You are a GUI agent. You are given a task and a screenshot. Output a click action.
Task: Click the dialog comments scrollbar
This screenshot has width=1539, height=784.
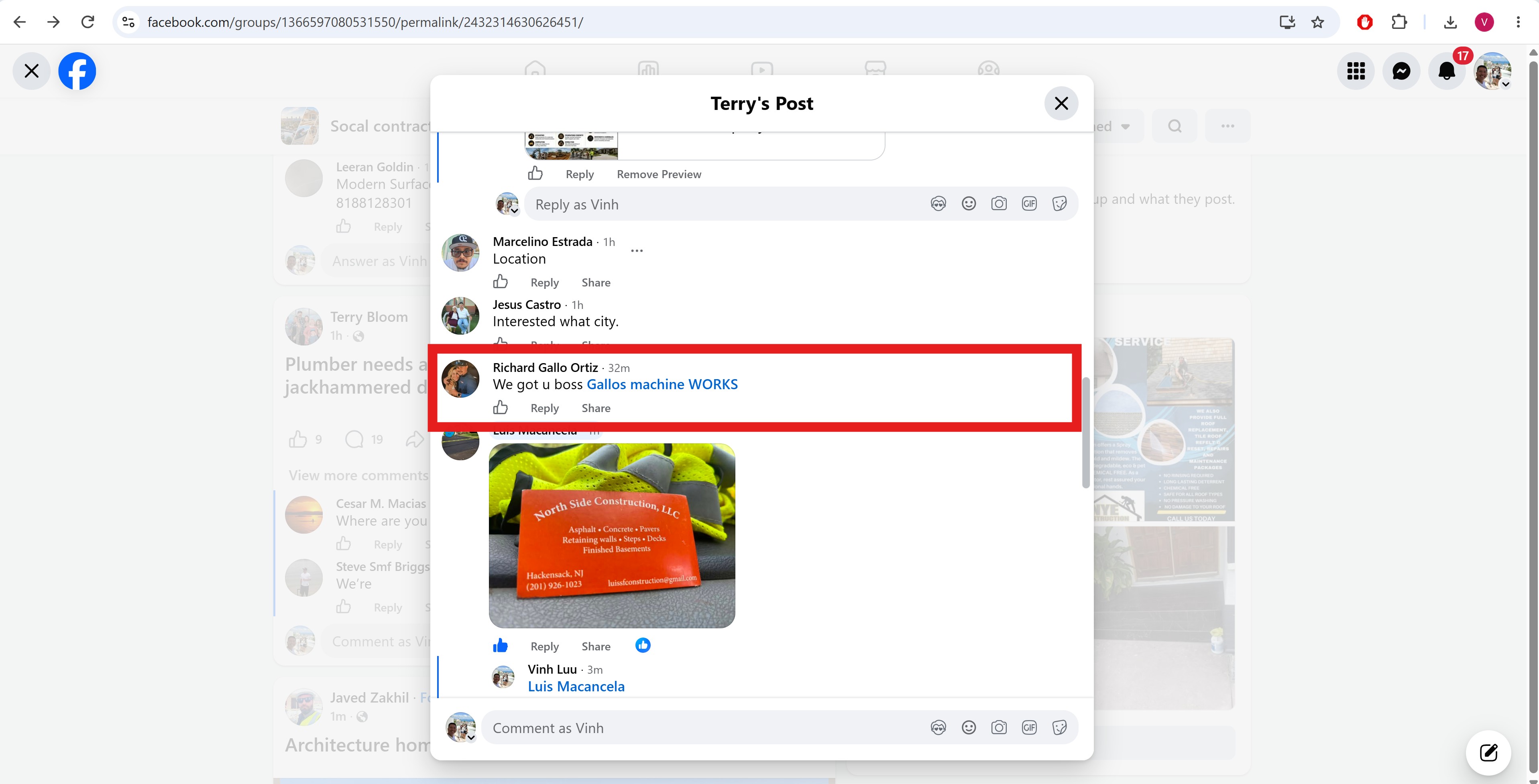[1085, 433]
